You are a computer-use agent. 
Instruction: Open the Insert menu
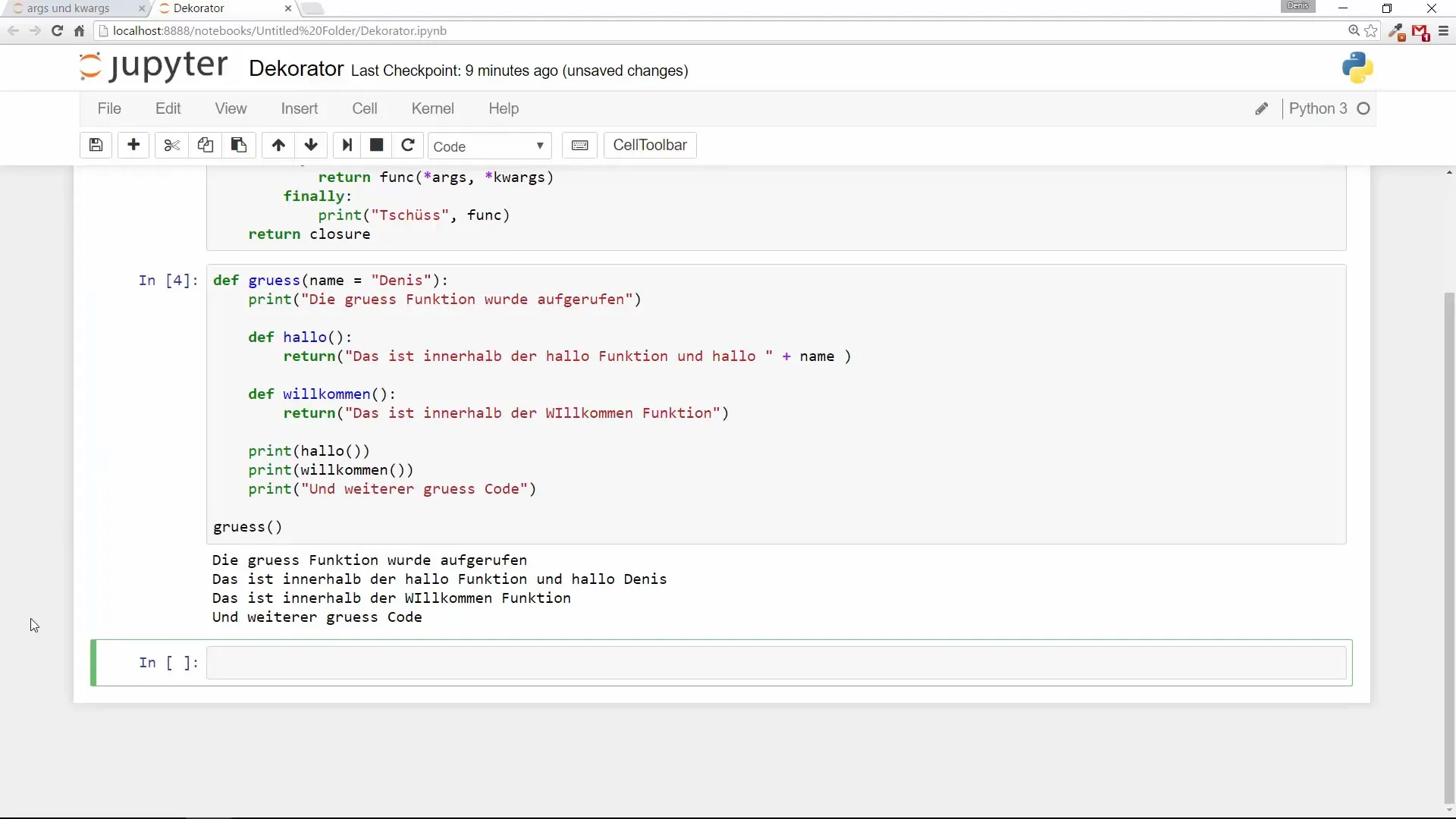click(x=300, y=108)
